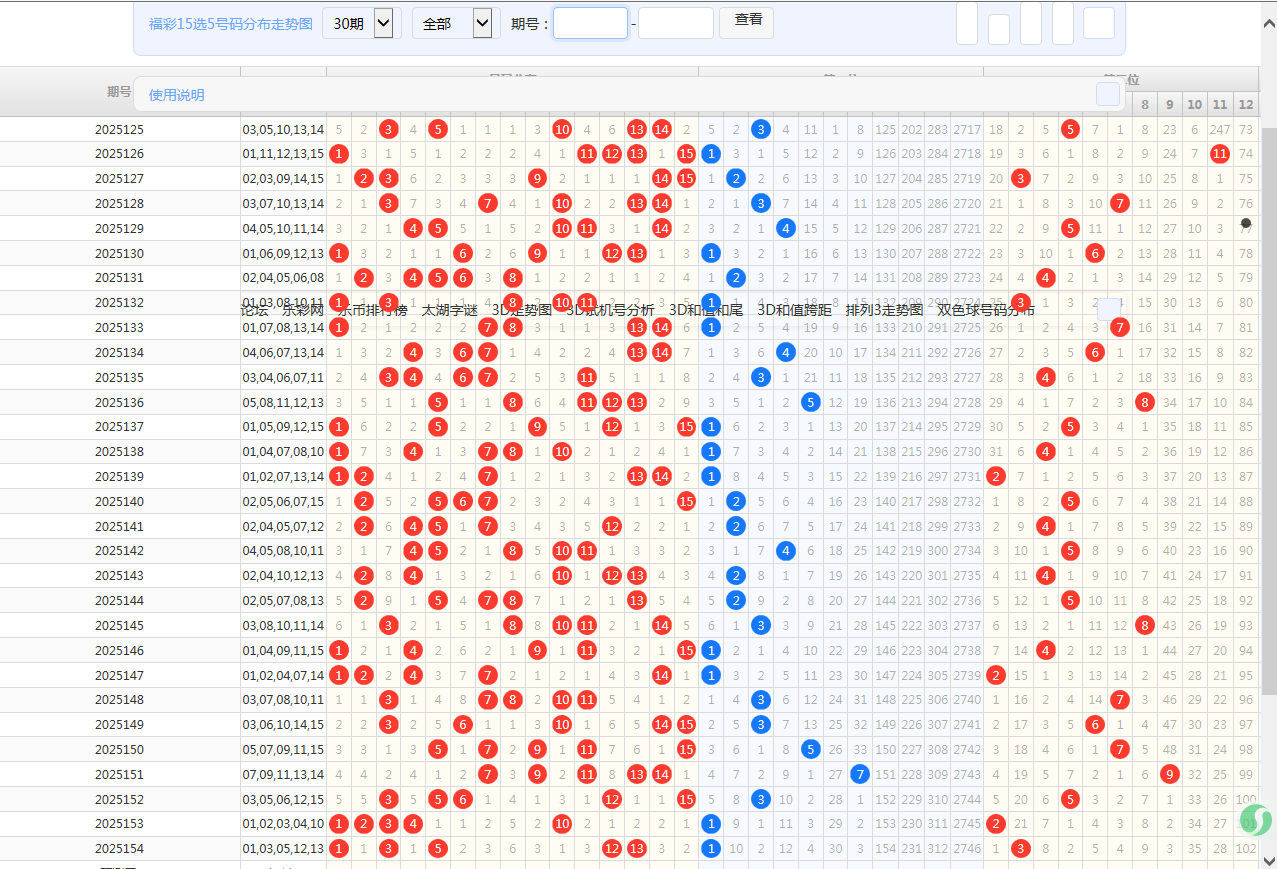The image size is (1277, 869).
Task: Click the green floating assistant icon
Action: [x=1255, y=820]
